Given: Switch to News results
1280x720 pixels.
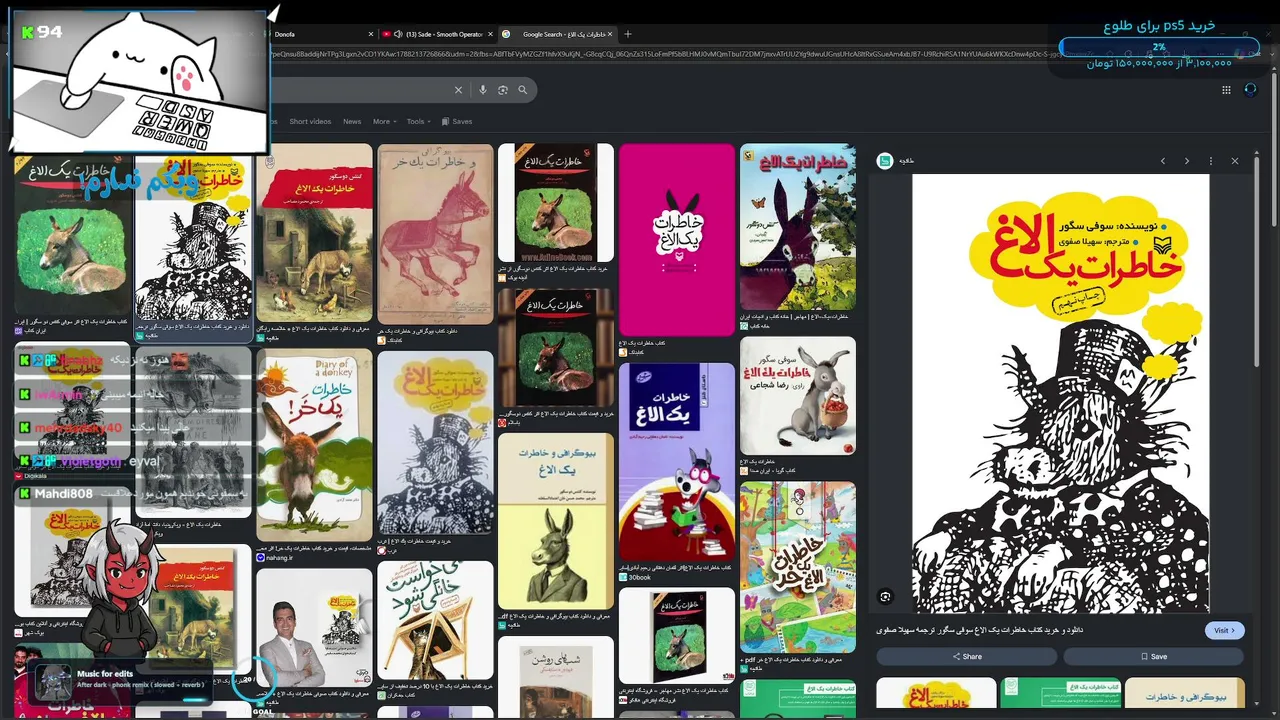Looking at the screenshot, I should [352, 122].
